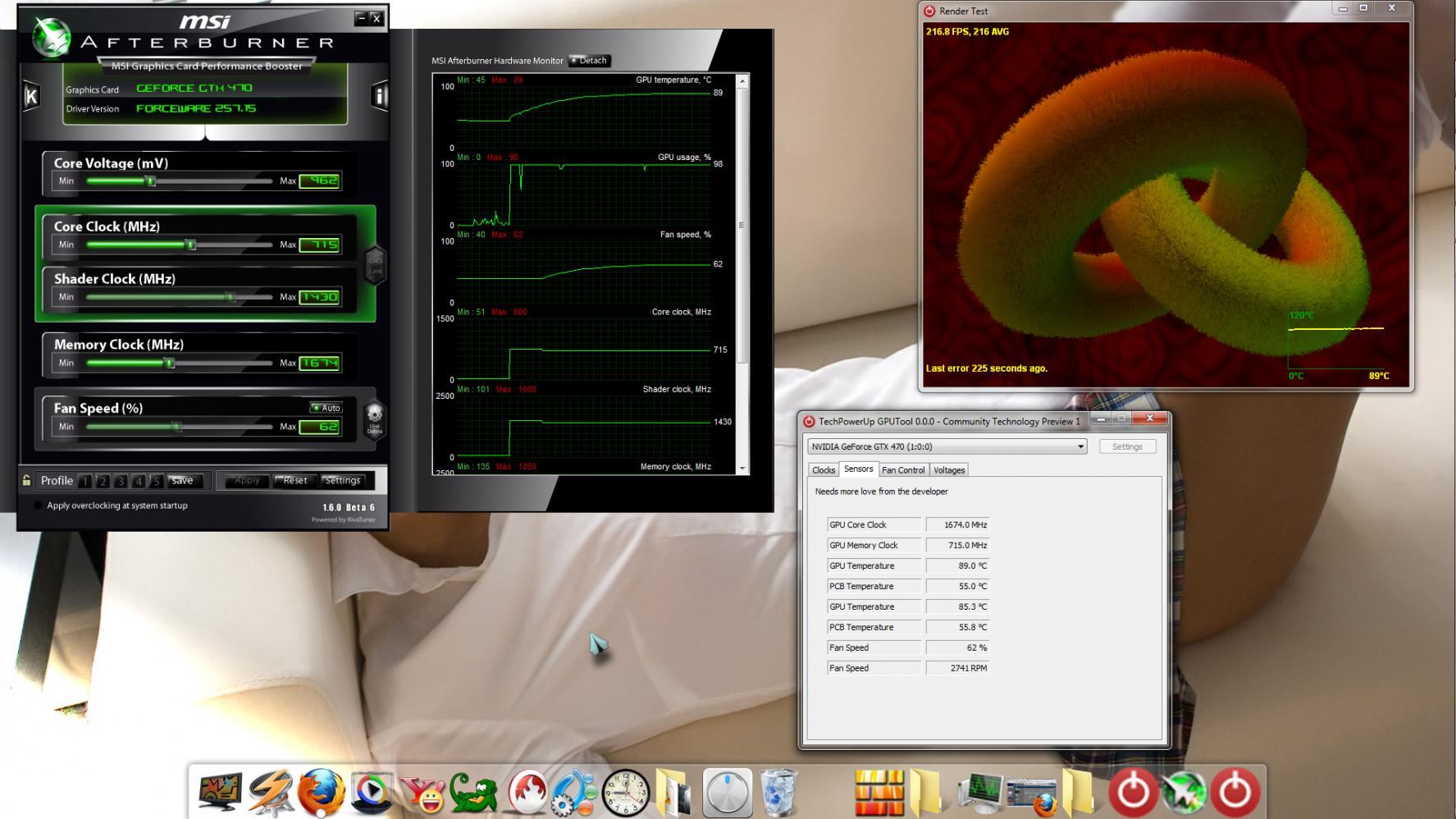
Task: Click the Core Voltage slider handle
Action: (151, 181)
